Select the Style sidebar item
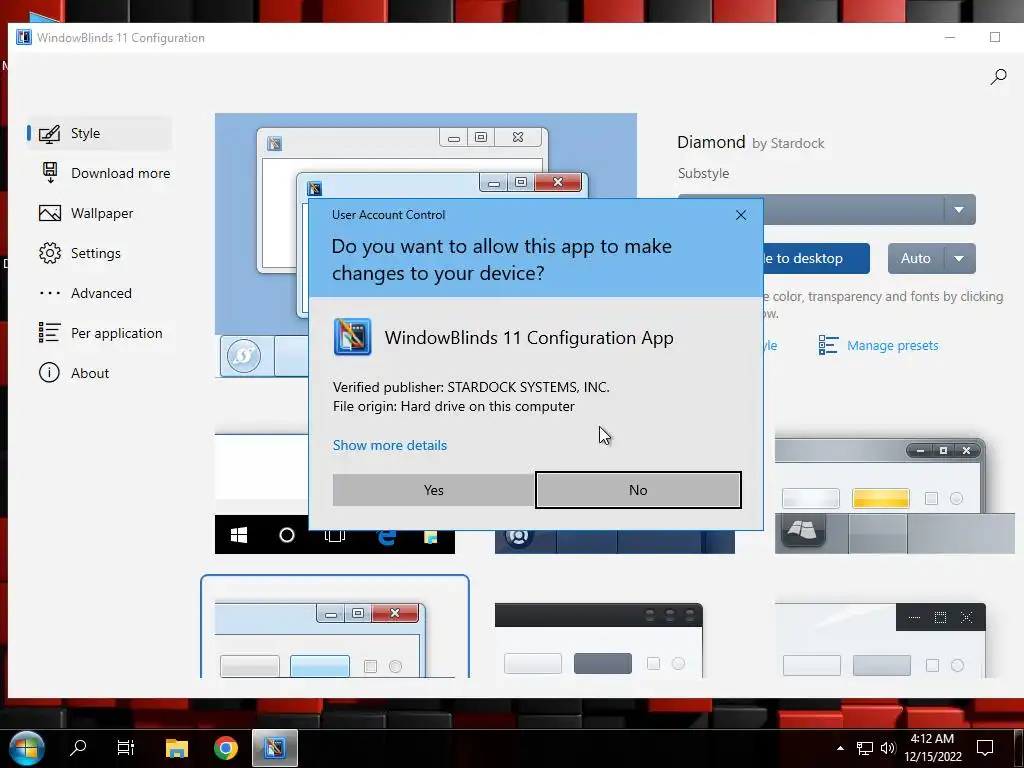The image size is (1024, 768). 99,133
